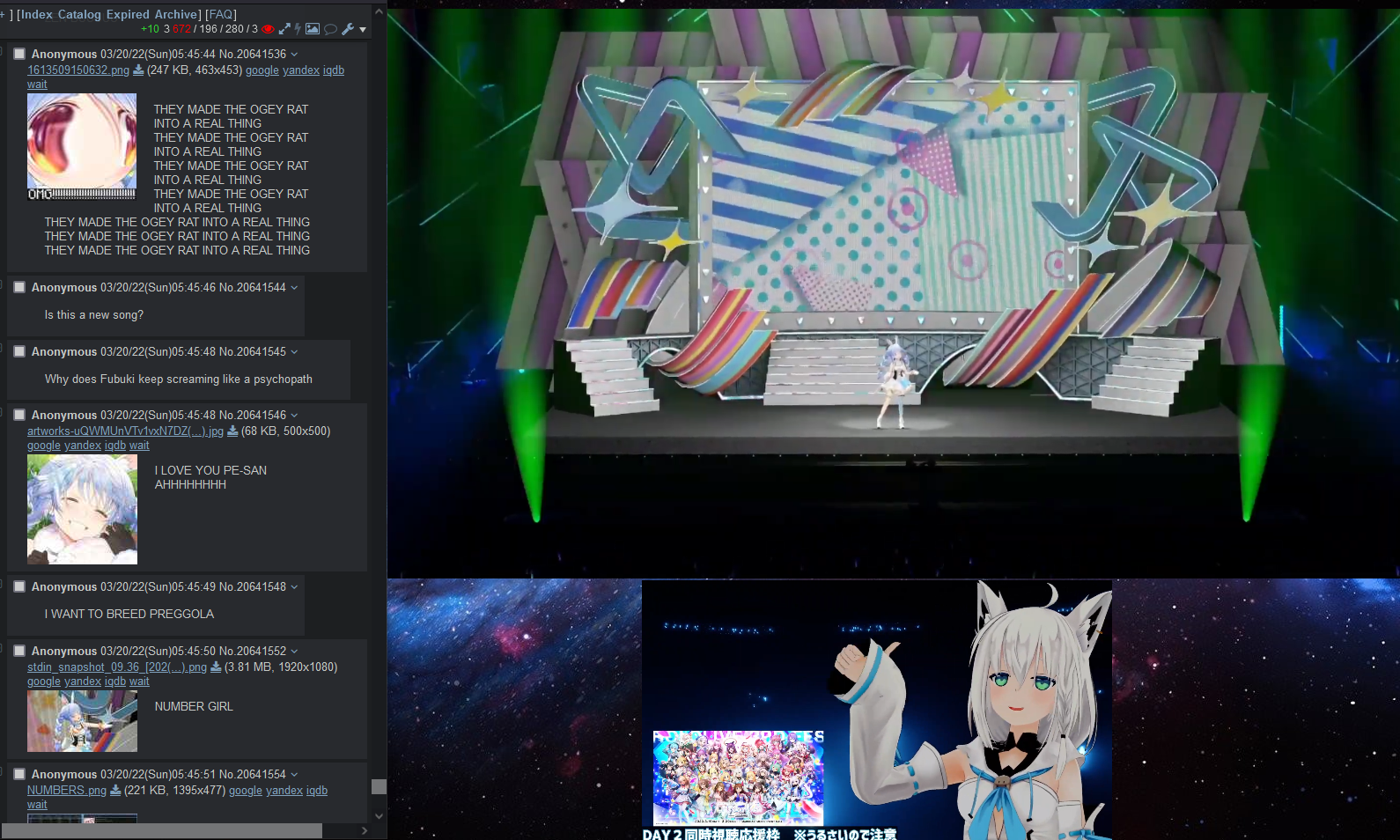Tick the checkbox for post No.20641546
The width and height of the screenshot is (1400, 840).
tap(19, 415)
